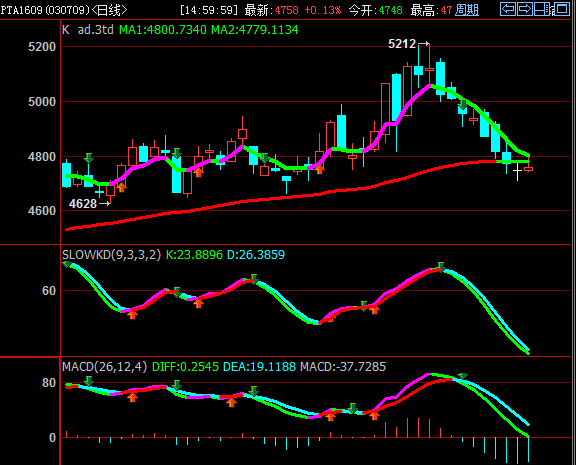Viewport: 576px width, 465px height.
Task: Click the 今开 4748 opening price
Action: coord(375,10)
